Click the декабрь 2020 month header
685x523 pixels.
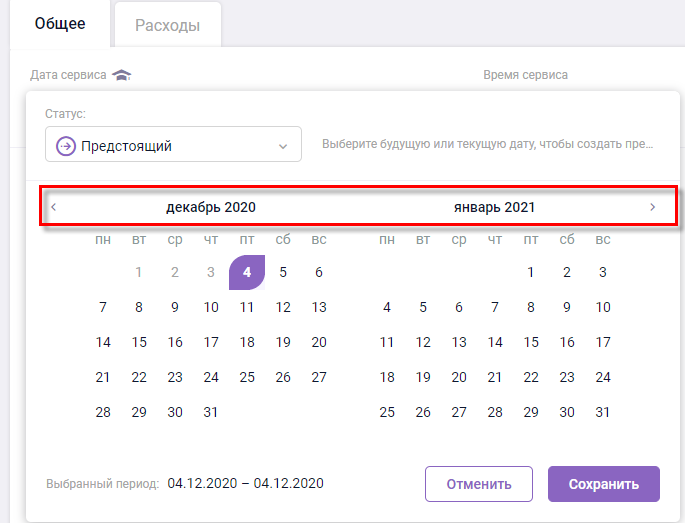211,207
